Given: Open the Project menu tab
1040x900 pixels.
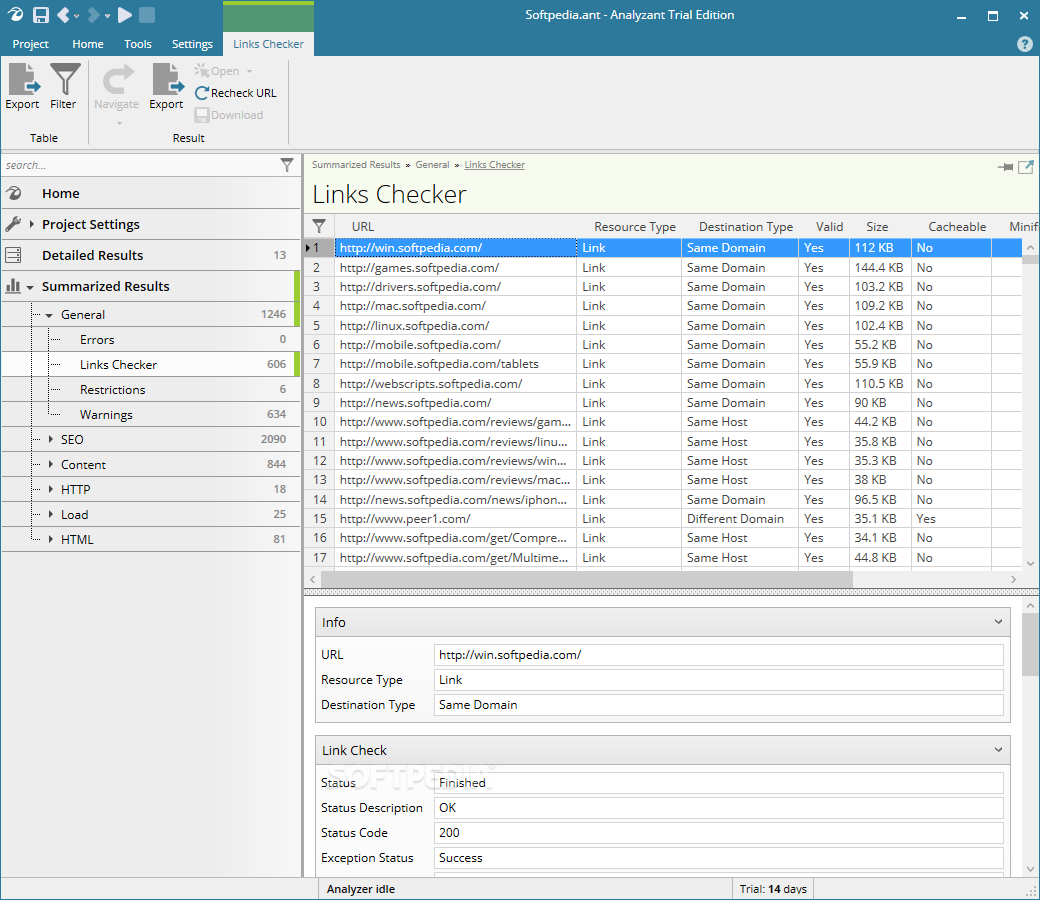Looking at the screenshot, I should (31, 44).
